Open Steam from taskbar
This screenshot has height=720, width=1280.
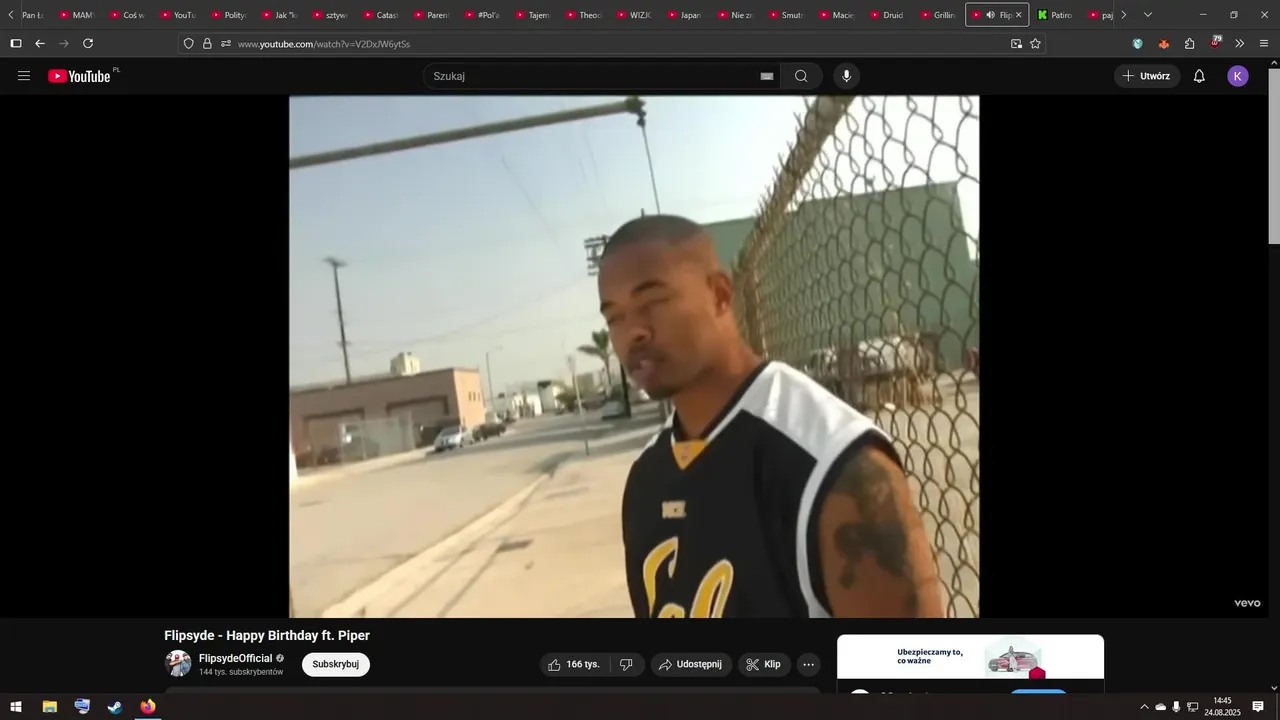(x=115, y=707)
